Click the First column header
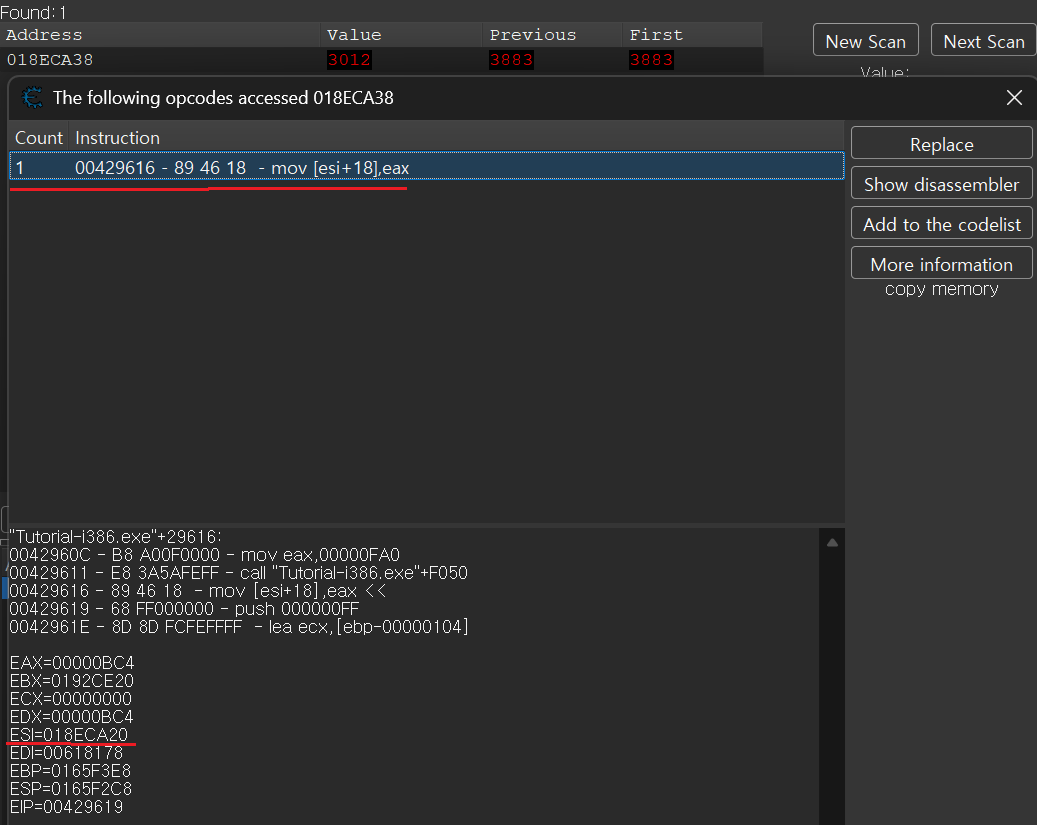 [655, 35]
